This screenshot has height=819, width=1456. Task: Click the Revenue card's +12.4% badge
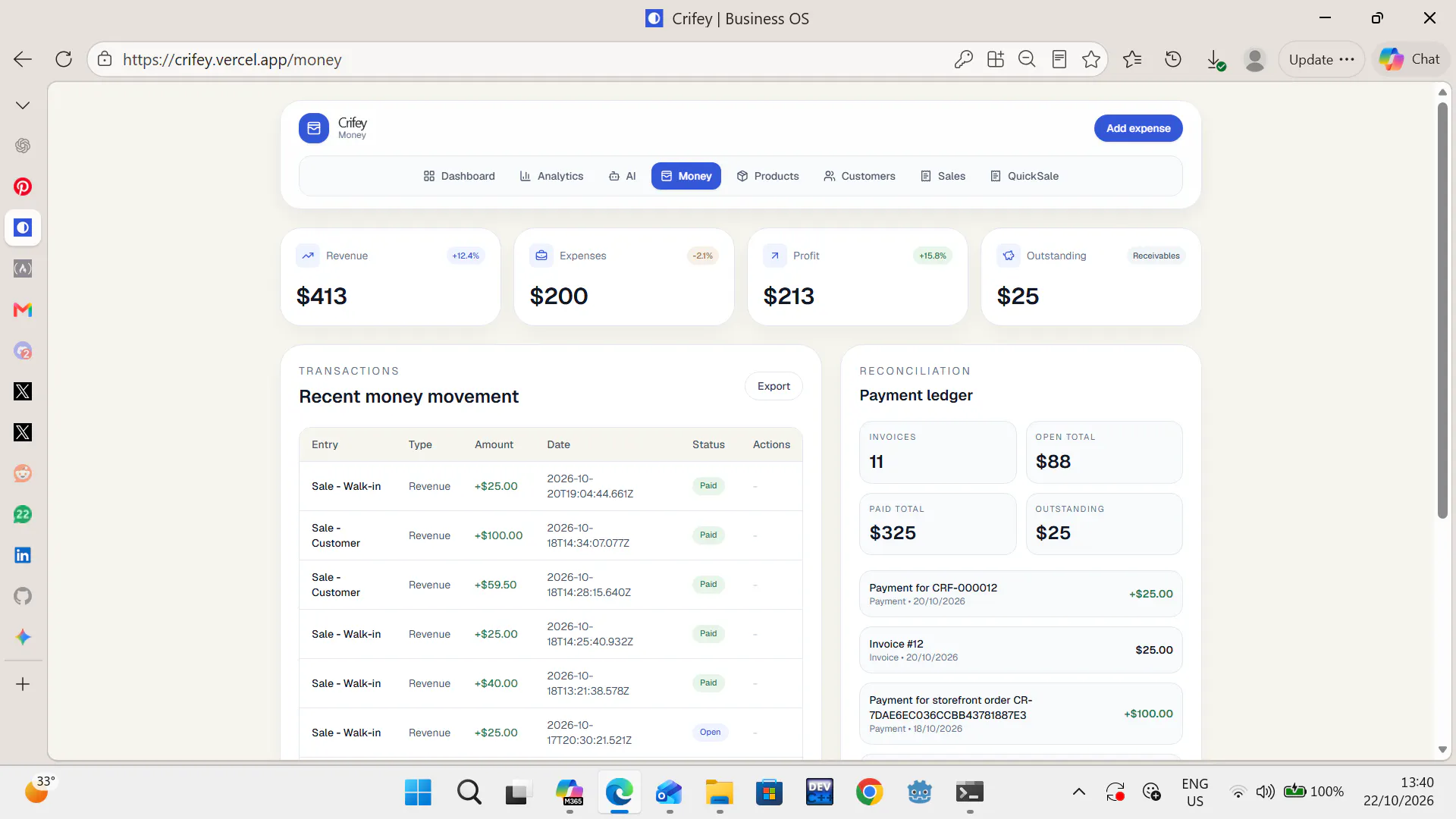466,256
